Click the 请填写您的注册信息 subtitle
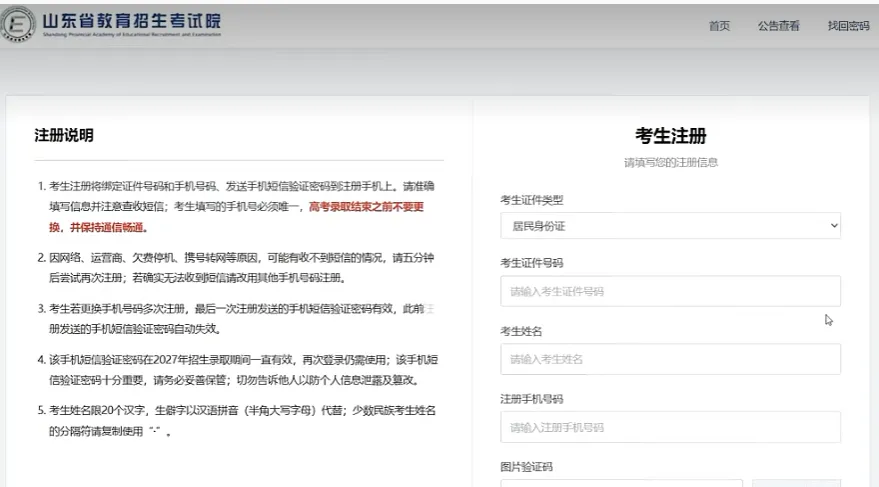 [x=670, y=163]
